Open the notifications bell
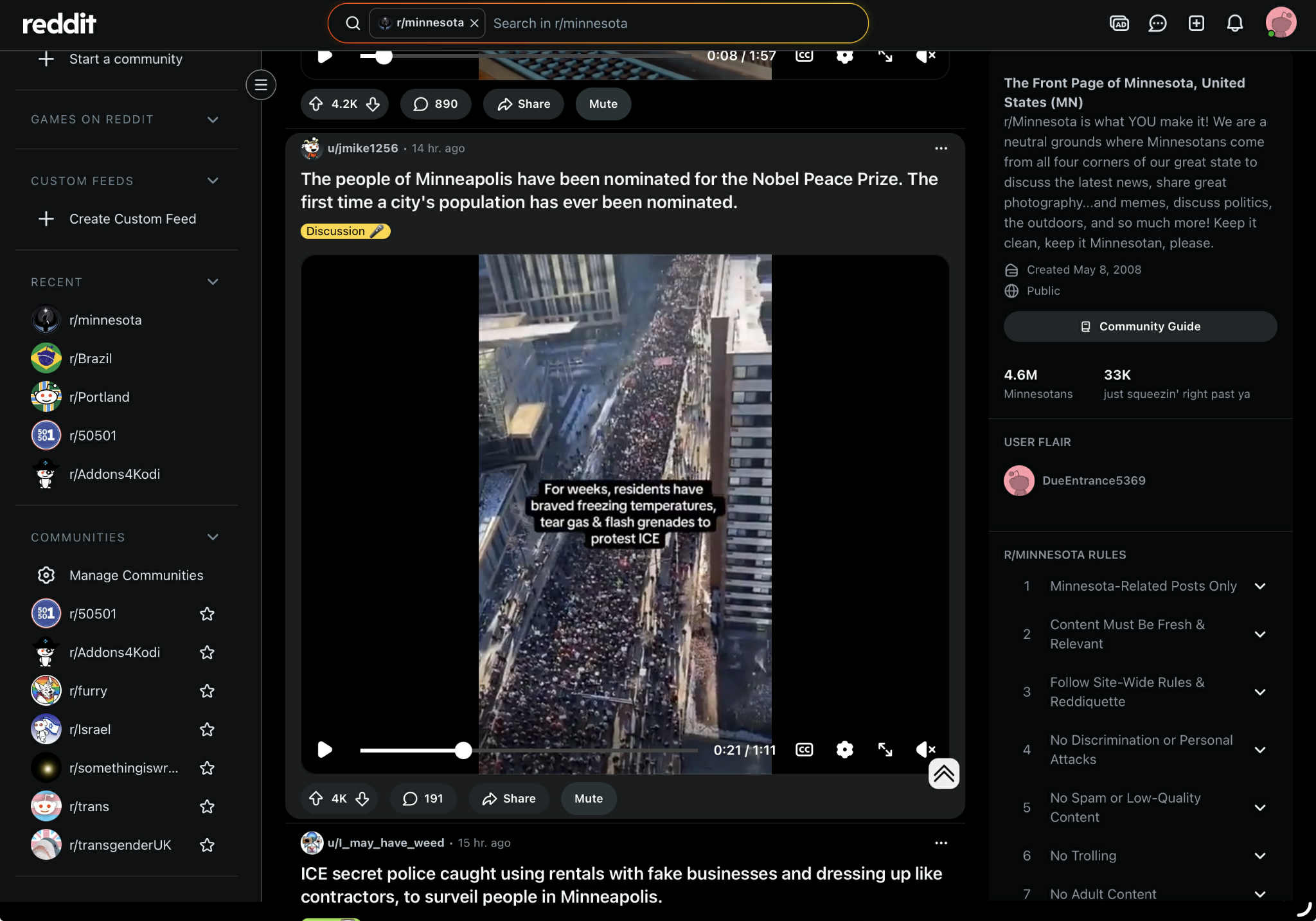 pos(1234,24)
